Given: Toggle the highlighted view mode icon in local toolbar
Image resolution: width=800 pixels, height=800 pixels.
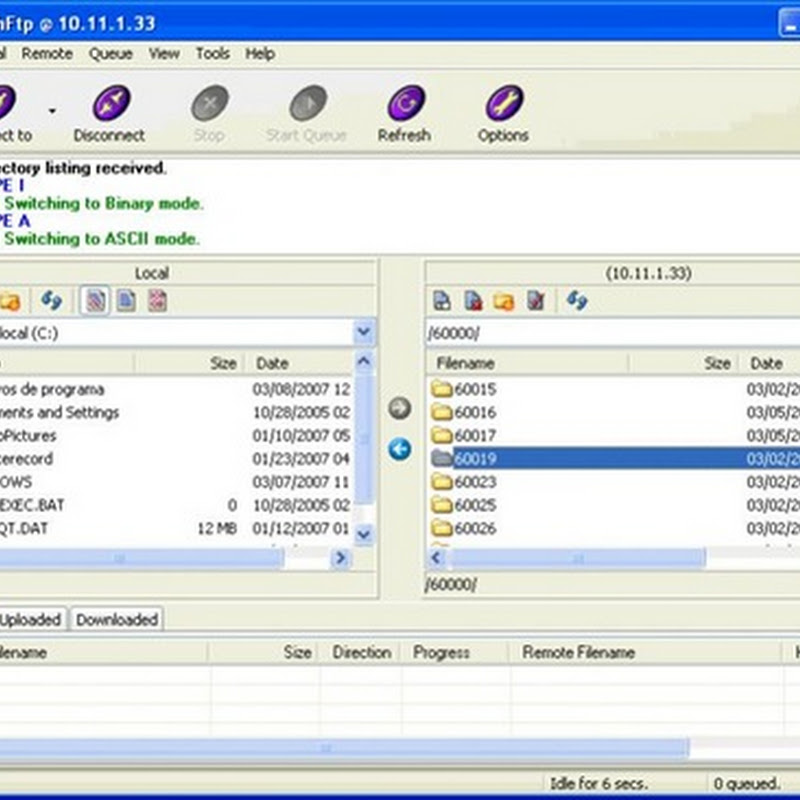Looking at the screenshot, I should pos(95,300).
